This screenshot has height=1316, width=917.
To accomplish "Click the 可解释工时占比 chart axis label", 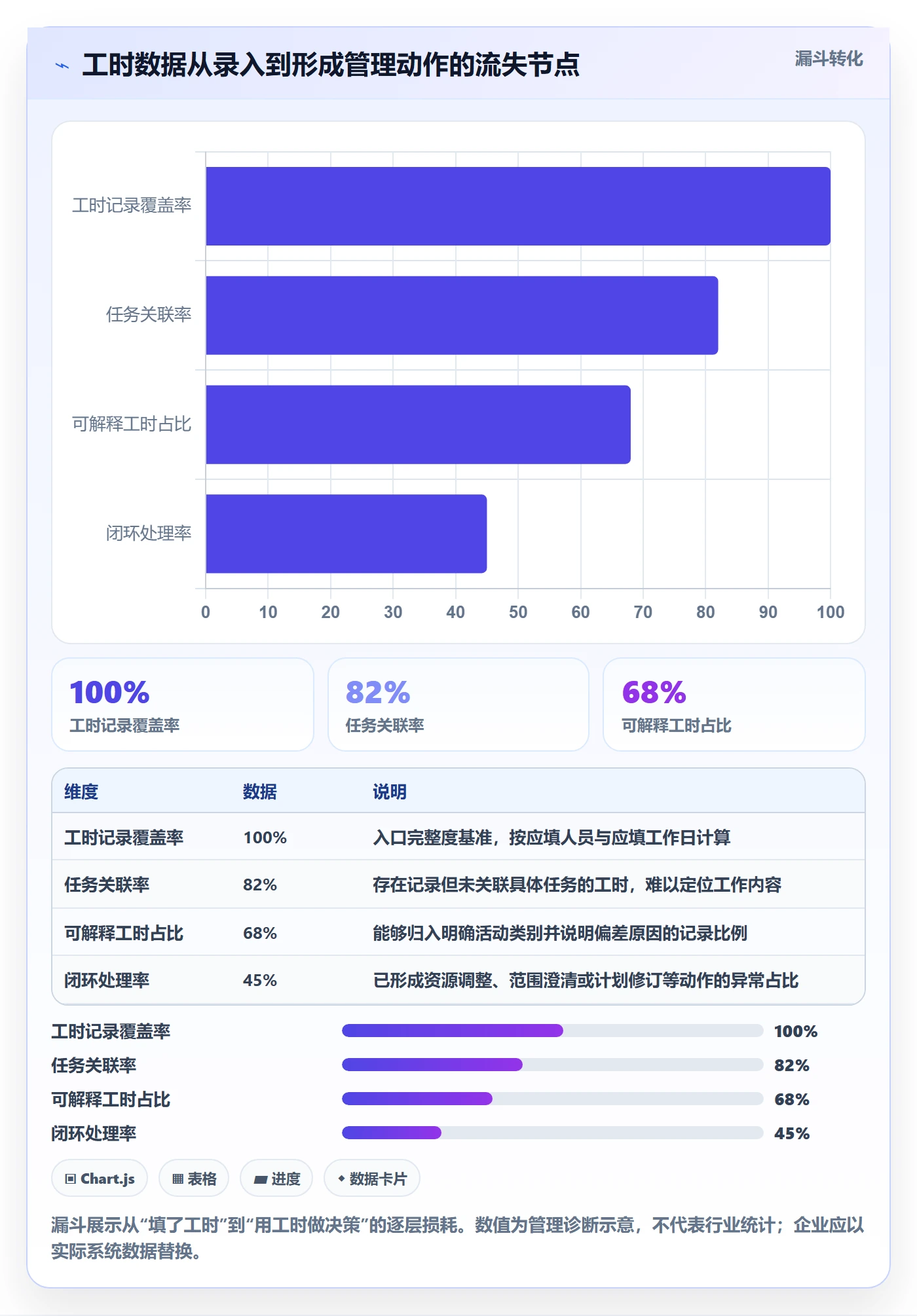I will click(132, 424).
